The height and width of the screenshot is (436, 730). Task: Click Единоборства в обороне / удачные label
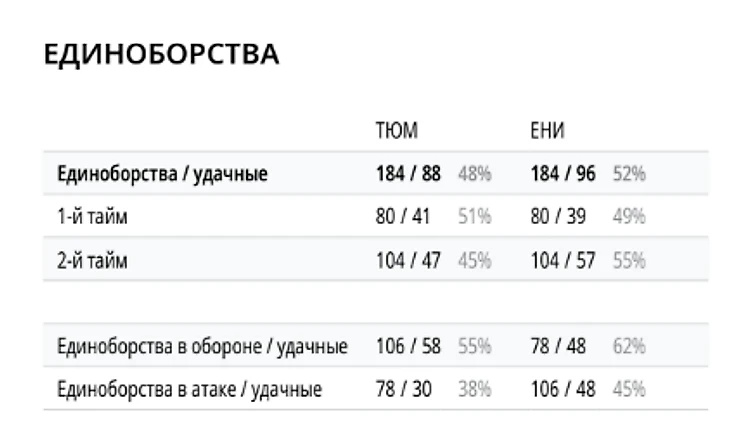(203, 347)
